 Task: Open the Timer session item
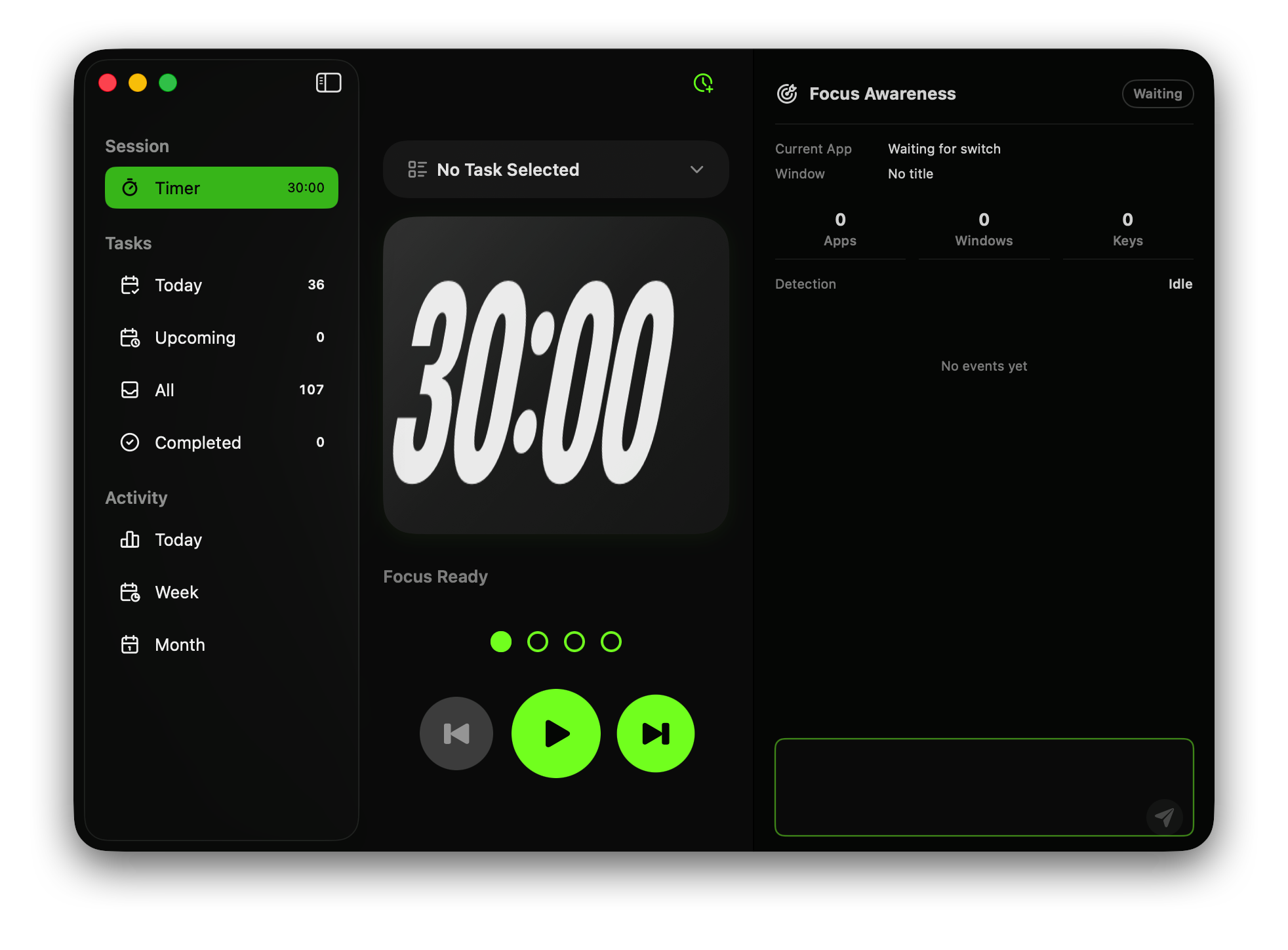[x=222, y=188]
